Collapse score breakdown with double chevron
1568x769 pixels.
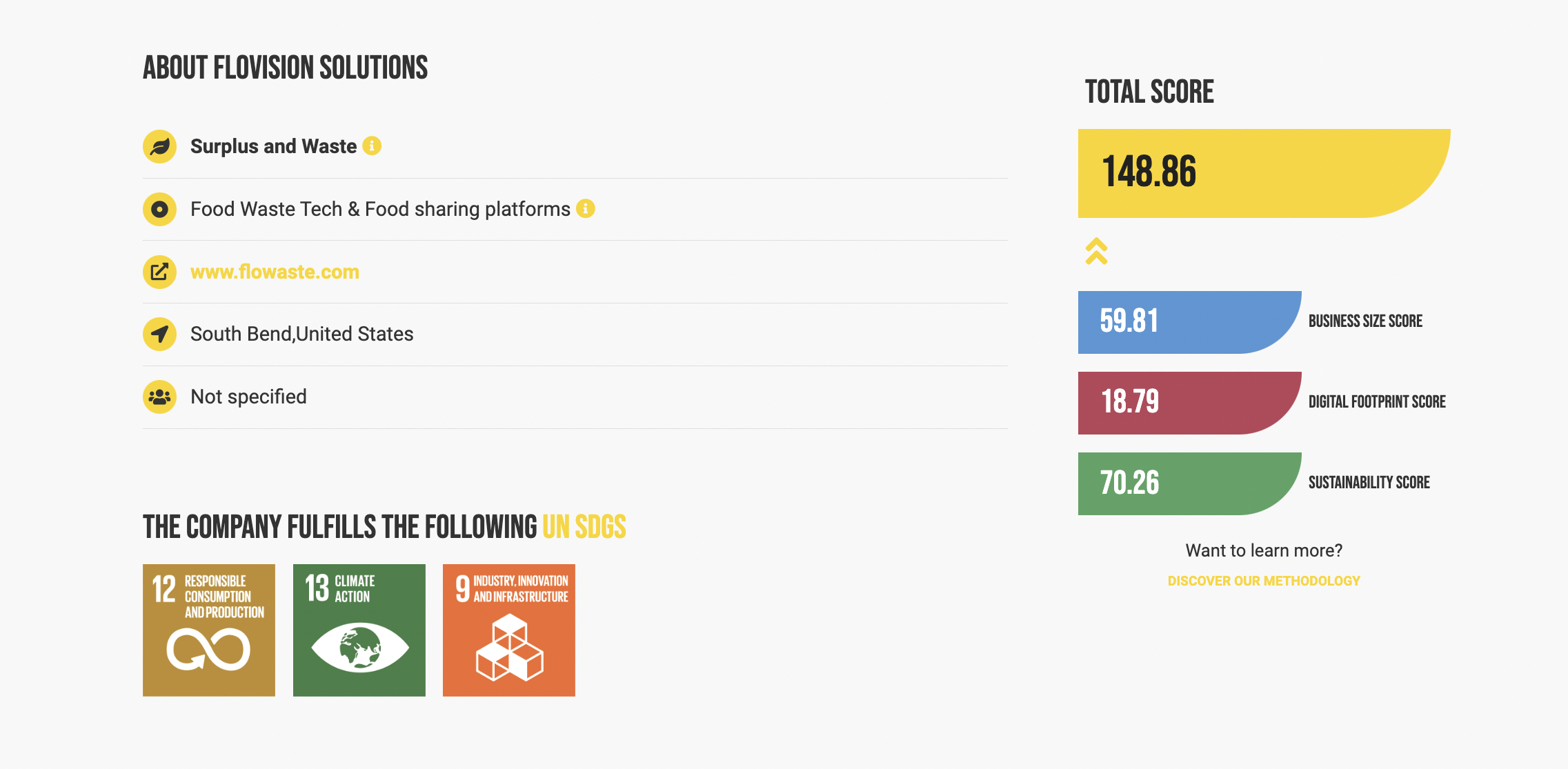coord(1096,251)
